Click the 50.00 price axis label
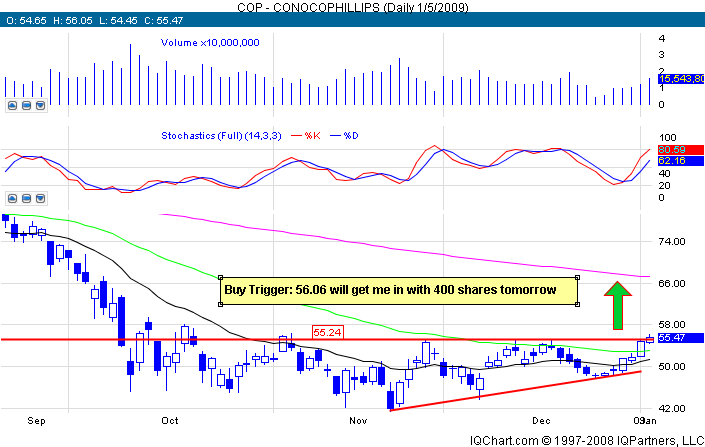Screen dimensions: 705x447 (672, 367)
